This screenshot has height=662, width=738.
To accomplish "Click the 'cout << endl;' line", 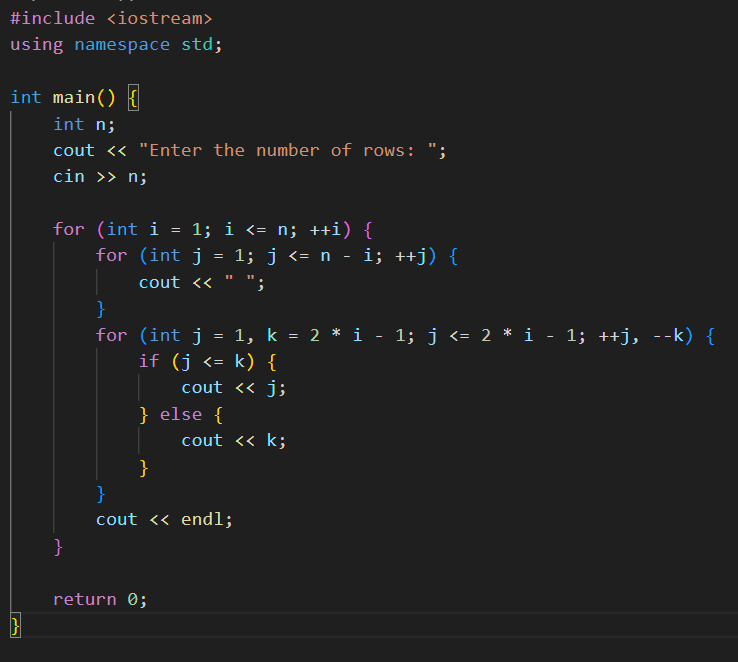I will [164, 520].
